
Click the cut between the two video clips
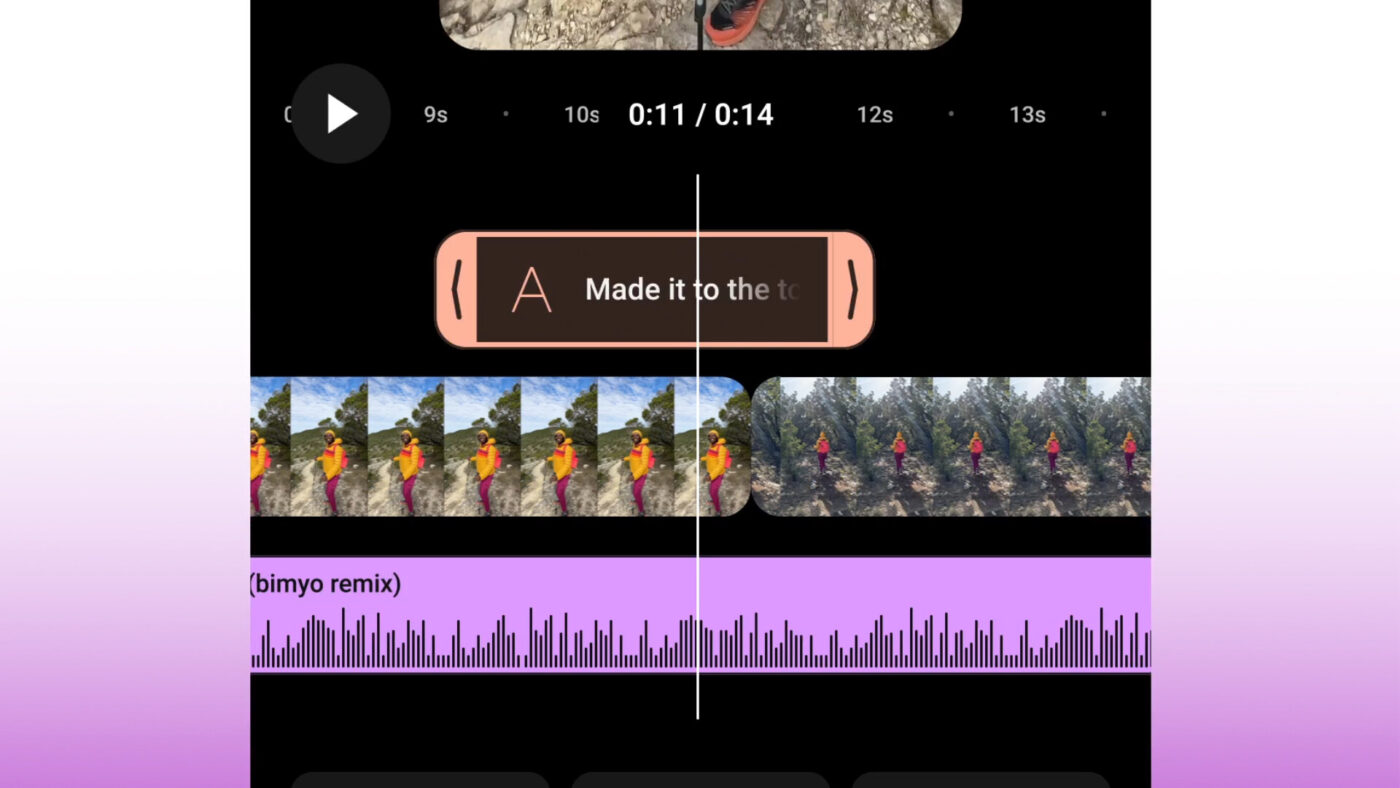(751, 446)
